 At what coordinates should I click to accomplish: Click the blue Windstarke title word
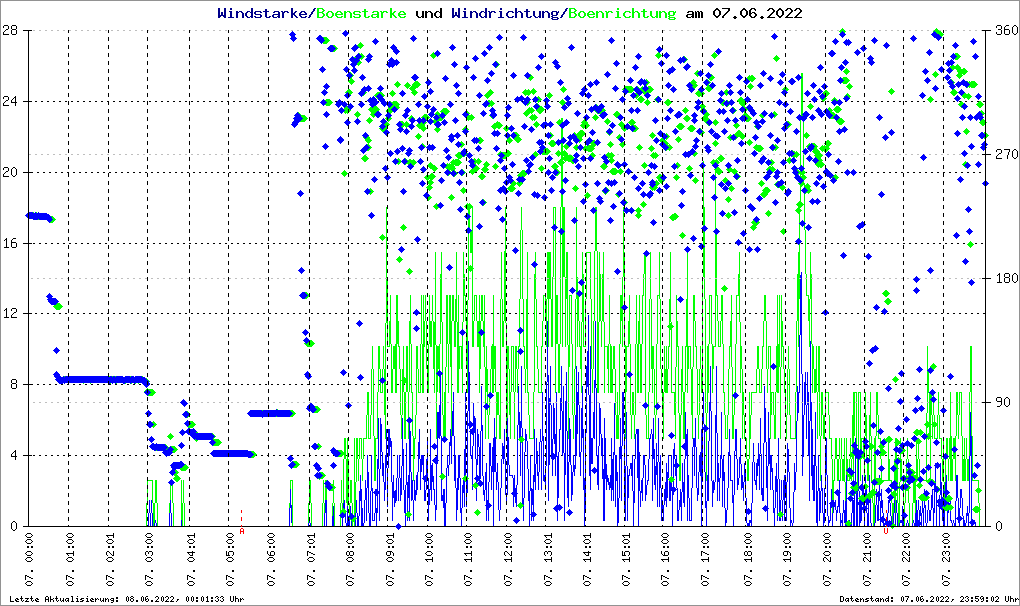click(x=264, y=13)
